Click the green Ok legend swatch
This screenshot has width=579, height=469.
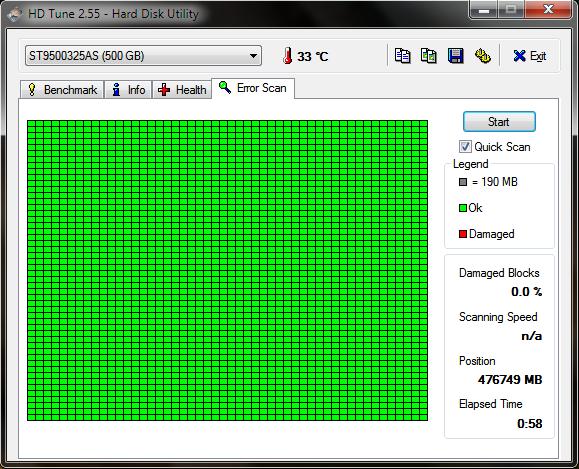(x=463, y=208)
